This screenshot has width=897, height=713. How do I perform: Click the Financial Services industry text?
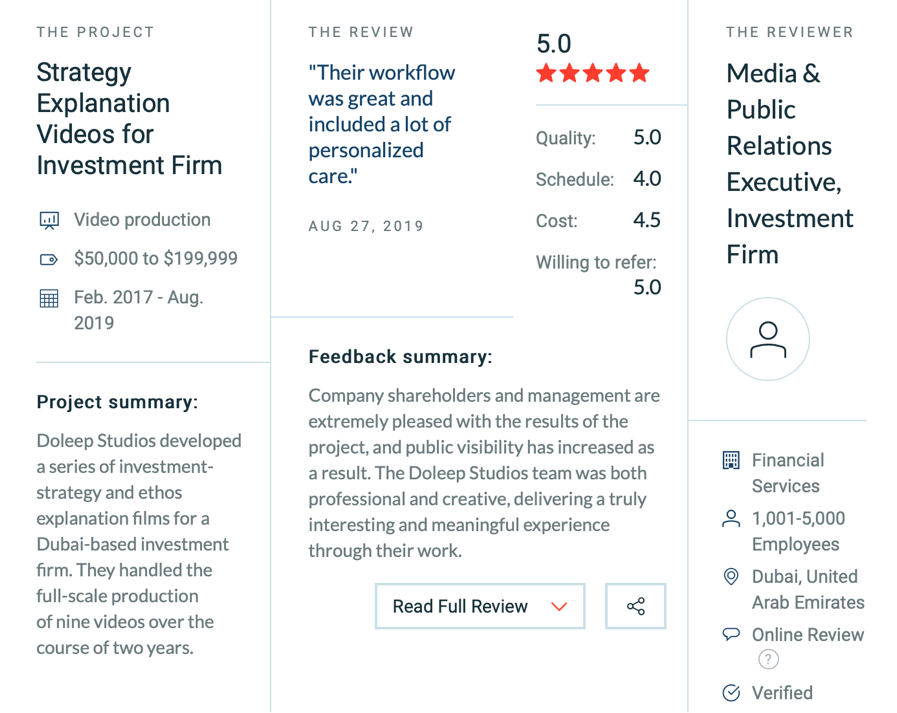[x=788, y=473]
